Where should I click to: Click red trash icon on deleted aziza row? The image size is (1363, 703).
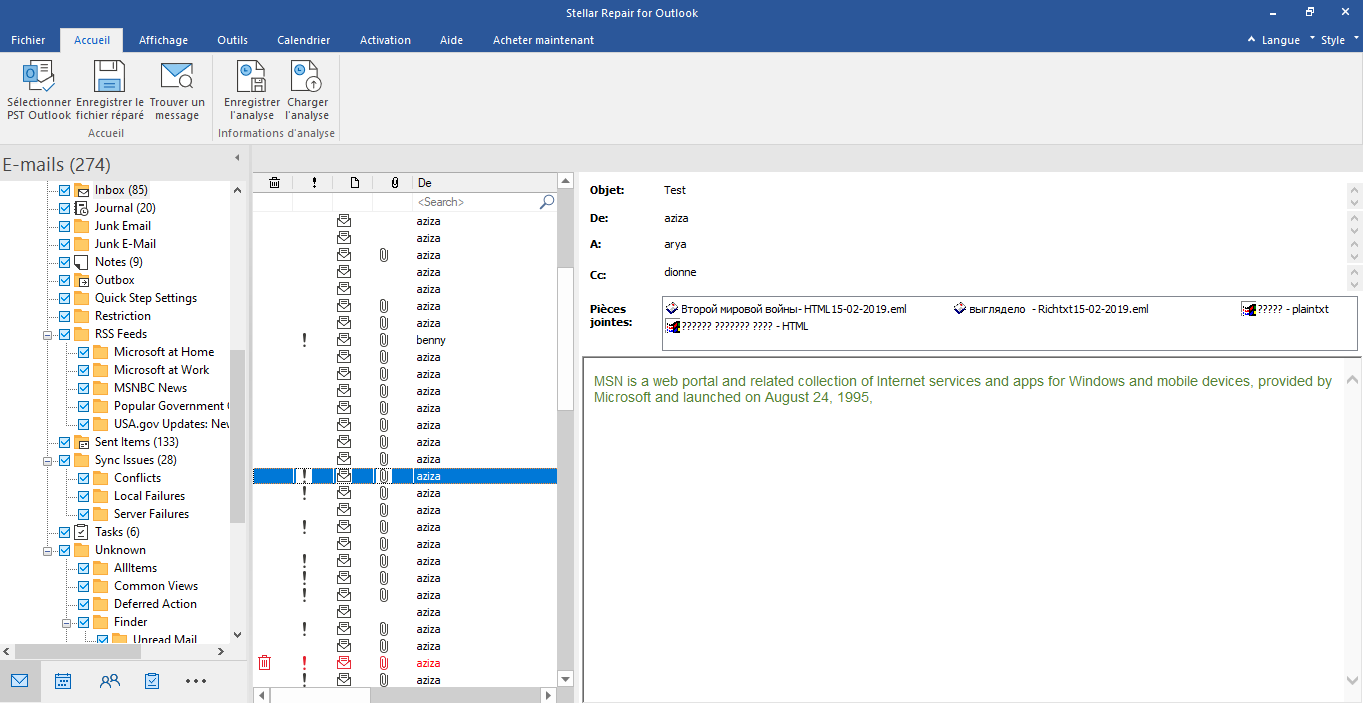[265, 663]
